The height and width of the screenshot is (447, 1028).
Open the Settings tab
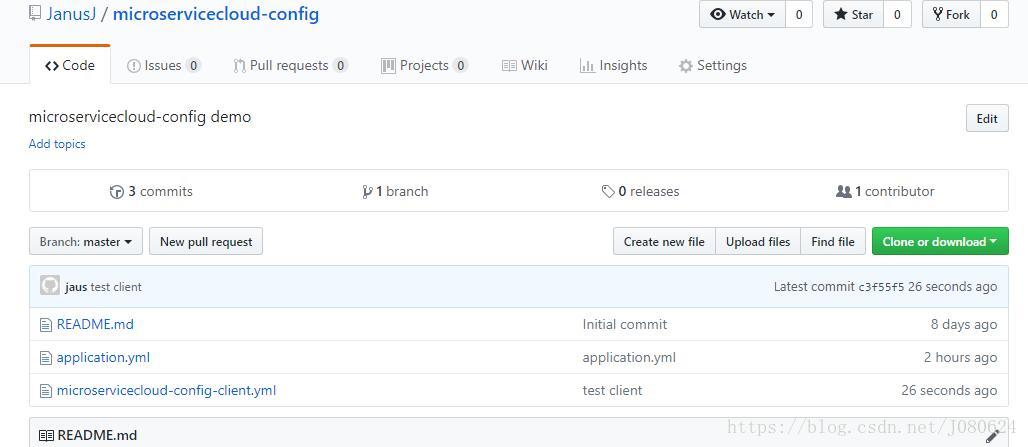pyautogui.click(x=713, y=66)
